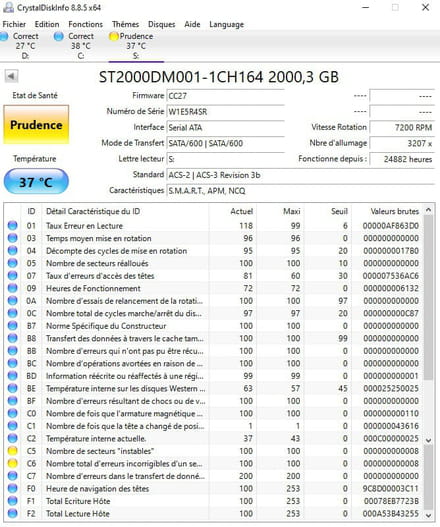
Task: Click the Interface field Serial ATA
Action: pyautogui.click(x=226, y=127)
